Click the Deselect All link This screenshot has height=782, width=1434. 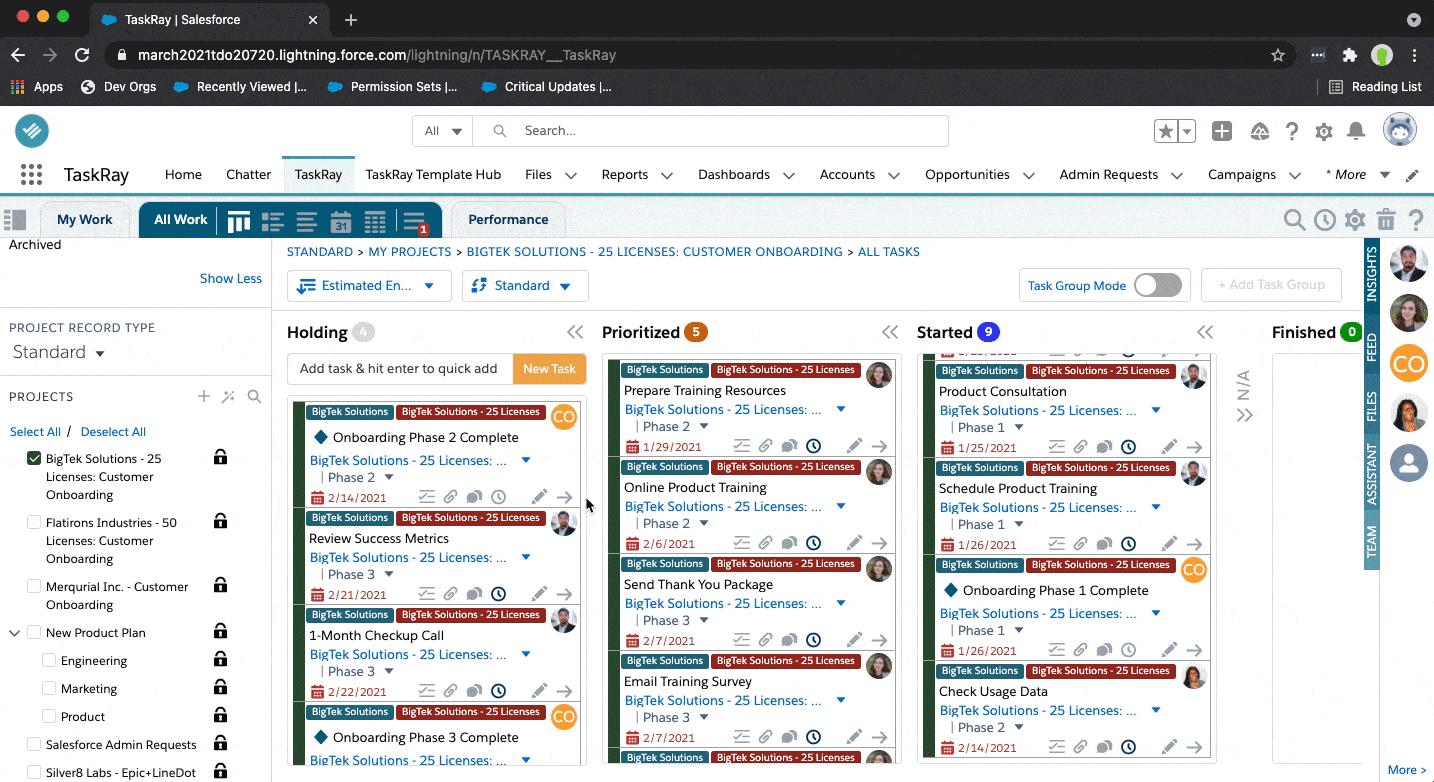click(x=113, y=432)
